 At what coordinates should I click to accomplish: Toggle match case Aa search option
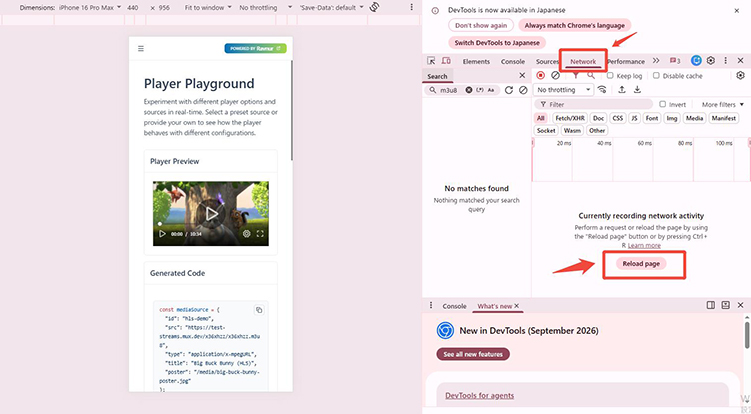pos(490,90)
